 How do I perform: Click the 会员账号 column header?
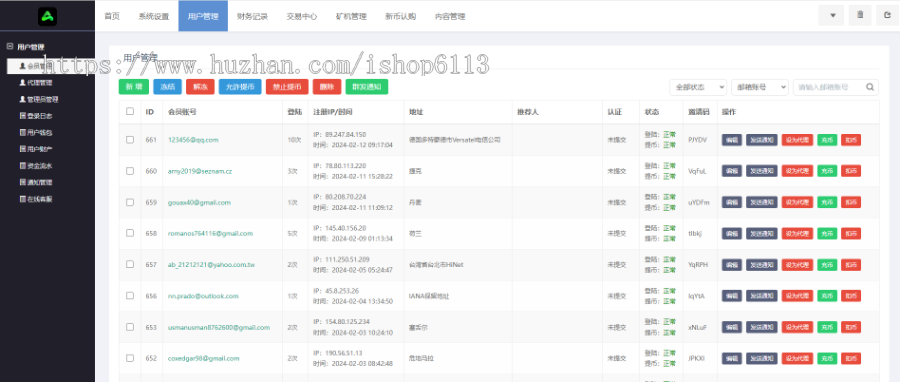pyautogui.click(x=182, y=112)
